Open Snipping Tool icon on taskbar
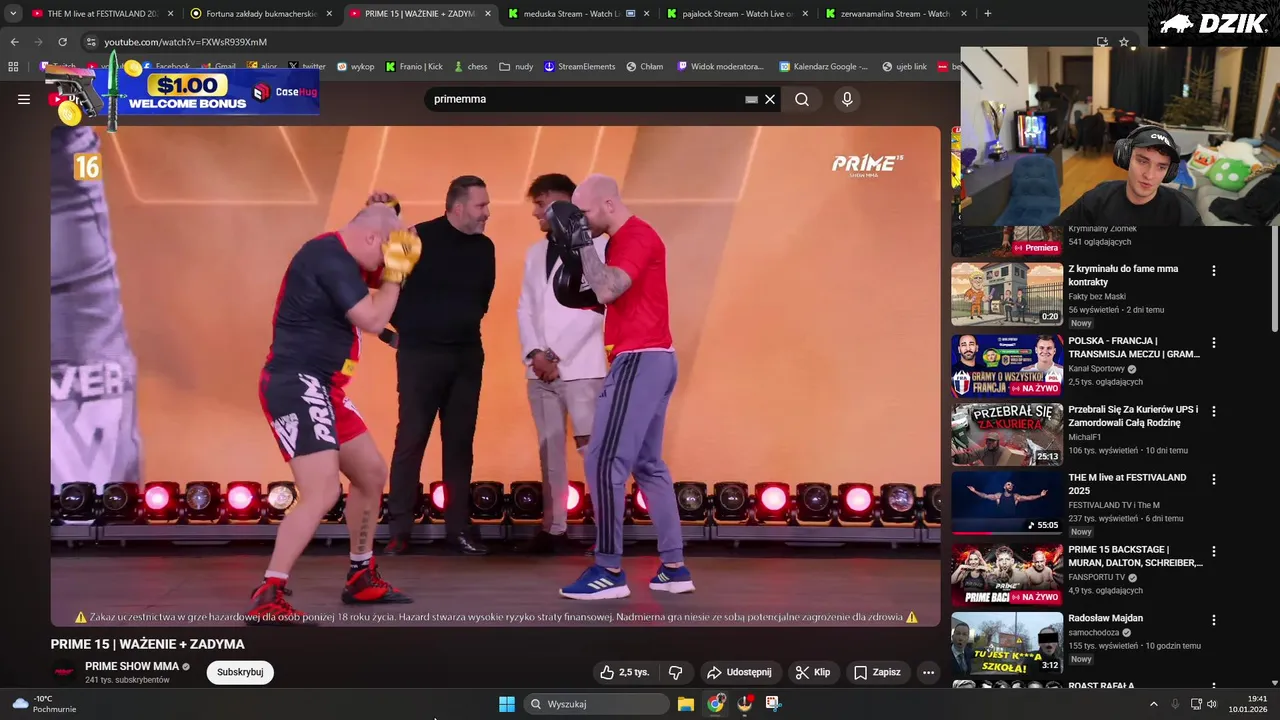1280x720 pixels. tap(773, 704)
